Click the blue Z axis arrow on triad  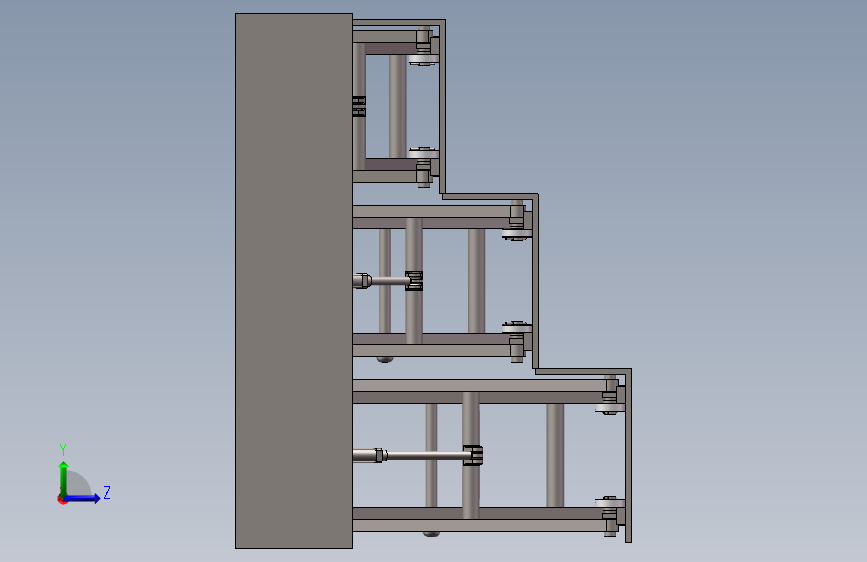tap(83, 498)
